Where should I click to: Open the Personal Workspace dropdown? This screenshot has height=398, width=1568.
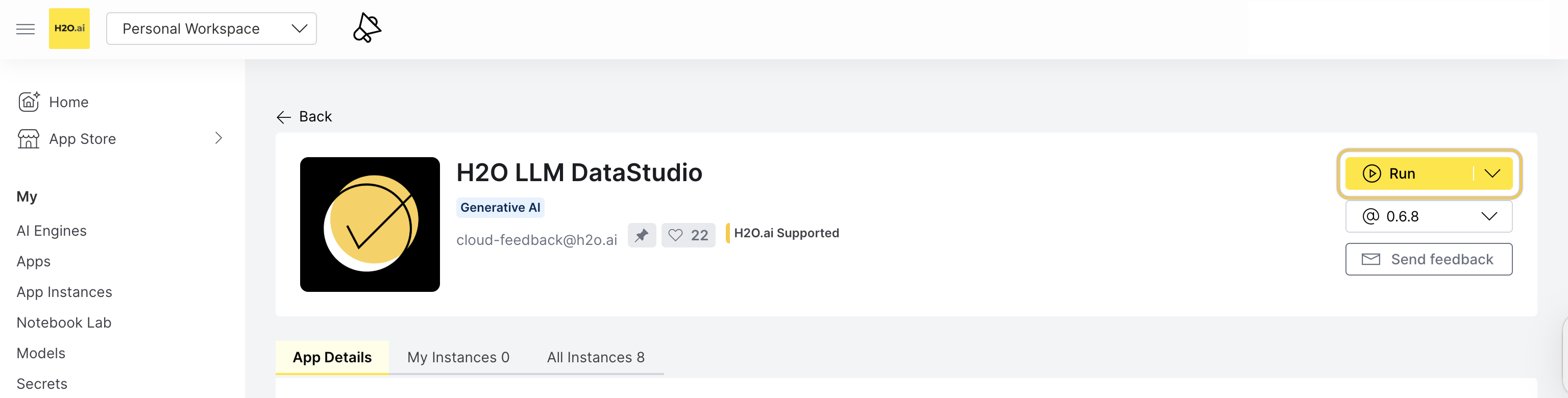click(x=211, y=29)
